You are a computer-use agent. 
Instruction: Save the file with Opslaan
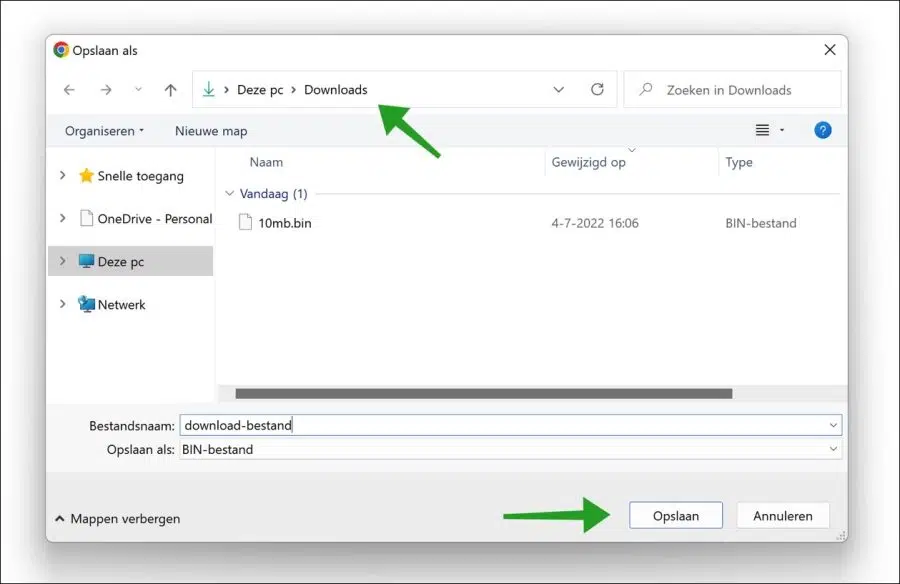pos(676,516)
